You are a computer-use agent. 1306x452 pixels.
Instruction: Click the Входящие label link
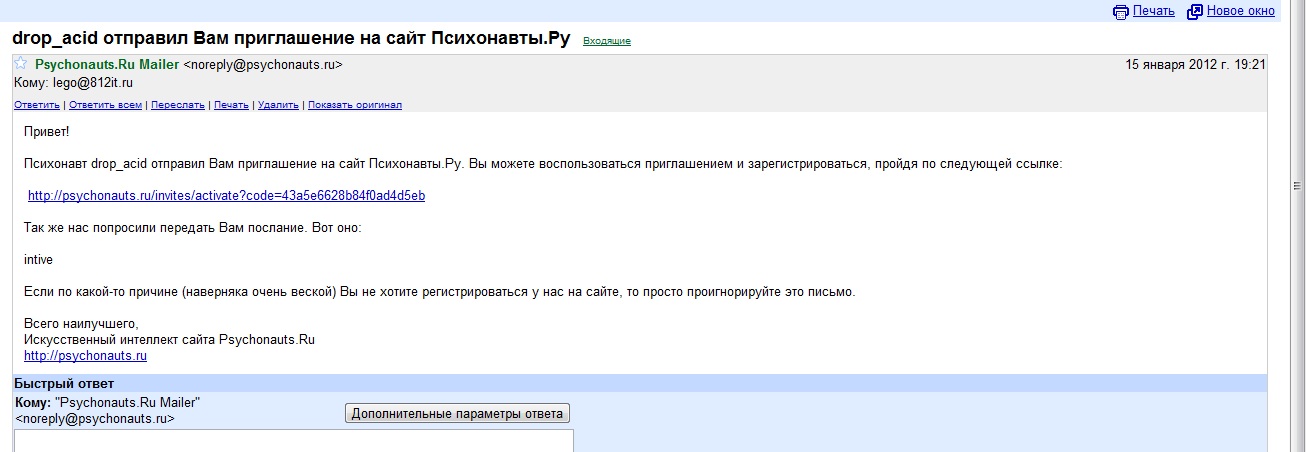[x=607, y=41]
